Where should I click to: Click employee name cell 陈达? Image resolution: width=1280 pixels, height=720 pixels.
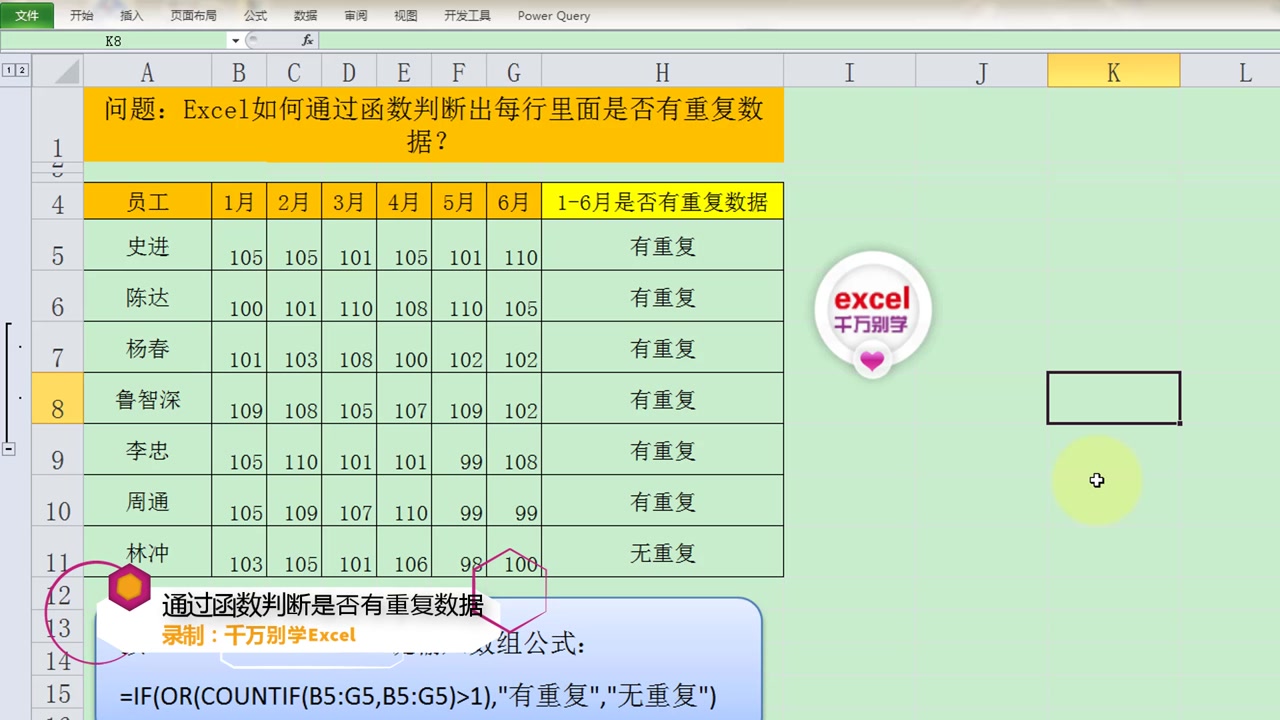pos(147,296)
